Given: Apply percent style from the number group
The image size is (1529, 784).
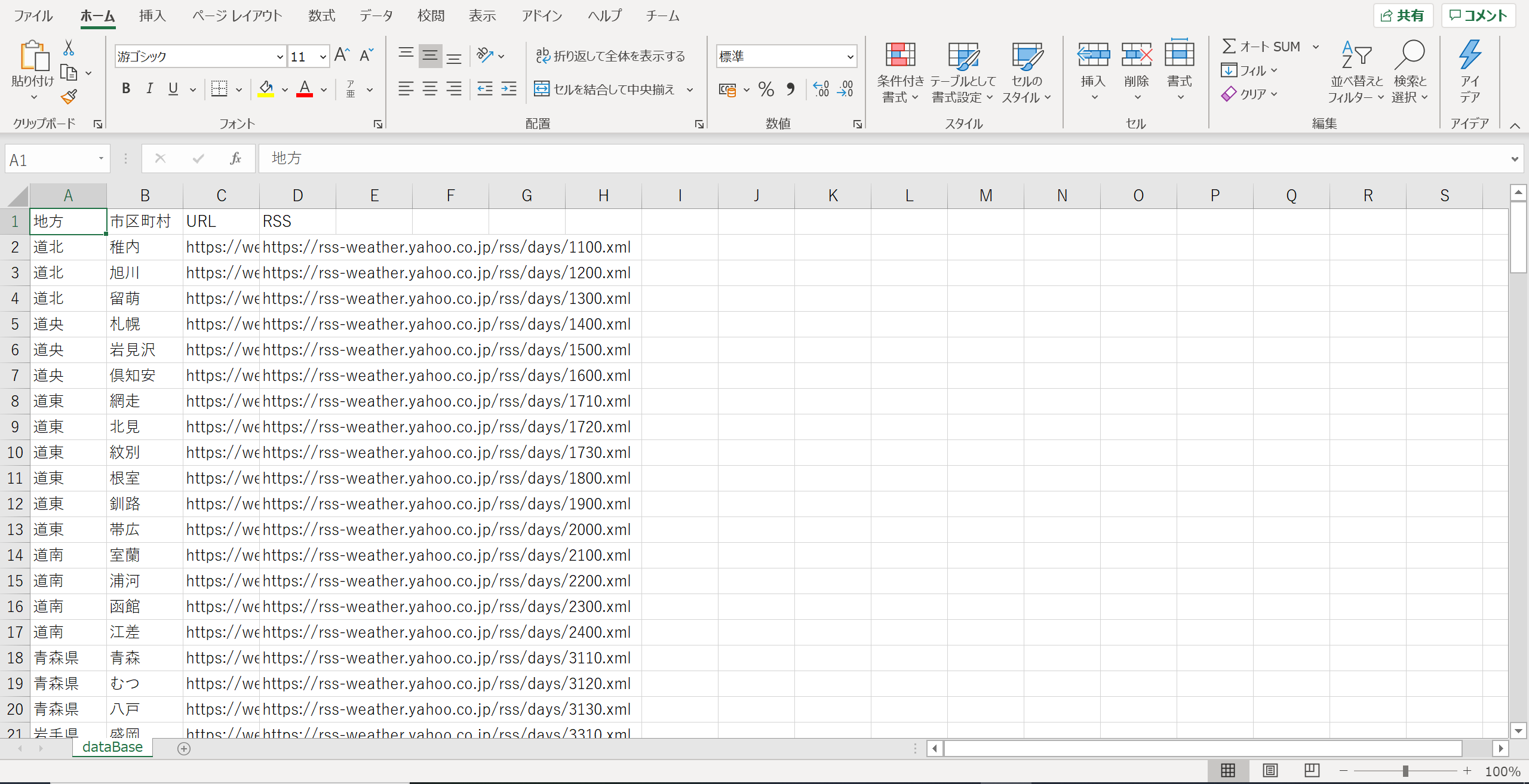Looking at the screenshot, I should tap(766, 89).
